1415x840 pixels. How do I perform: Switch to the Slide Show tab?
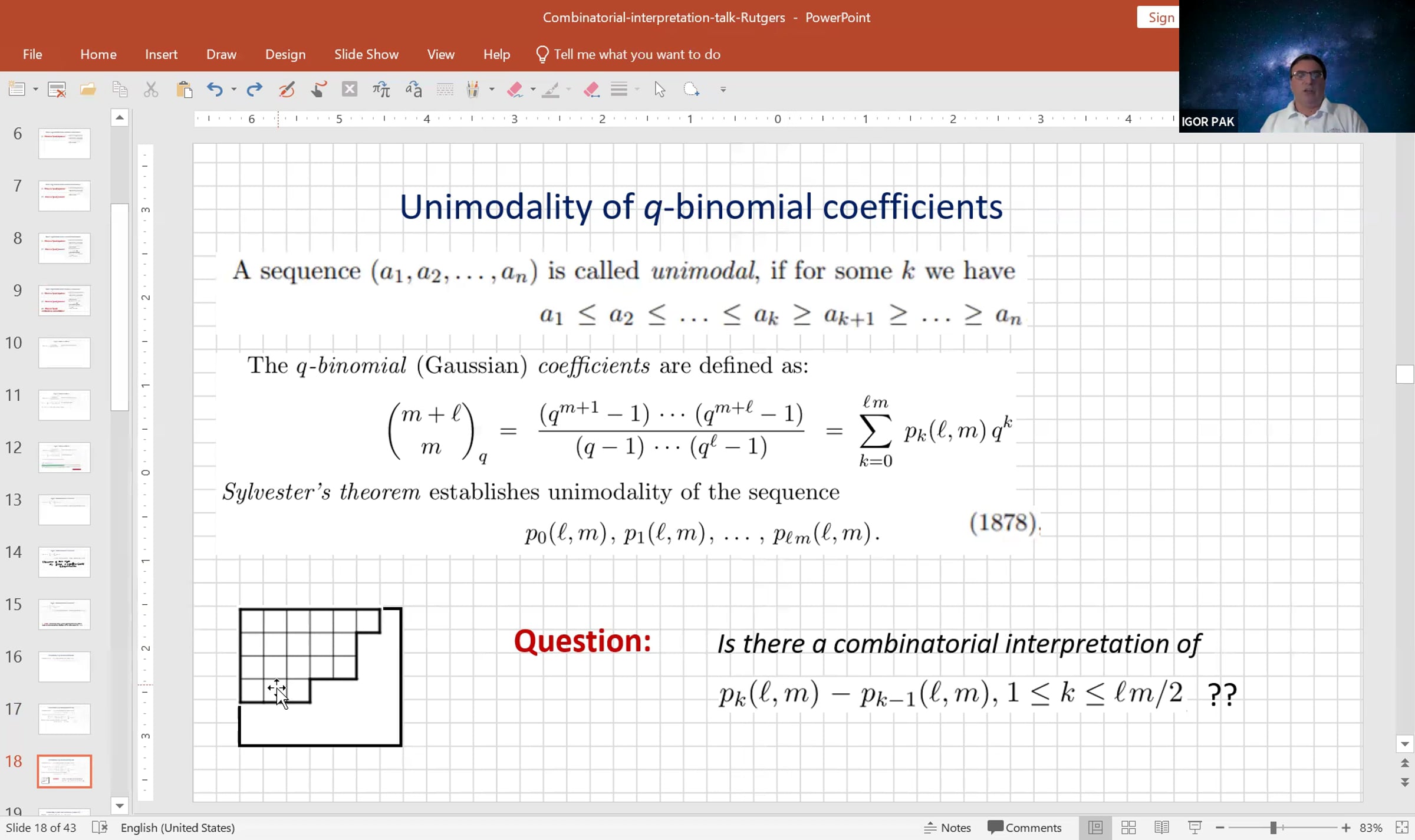coord(366,54)
